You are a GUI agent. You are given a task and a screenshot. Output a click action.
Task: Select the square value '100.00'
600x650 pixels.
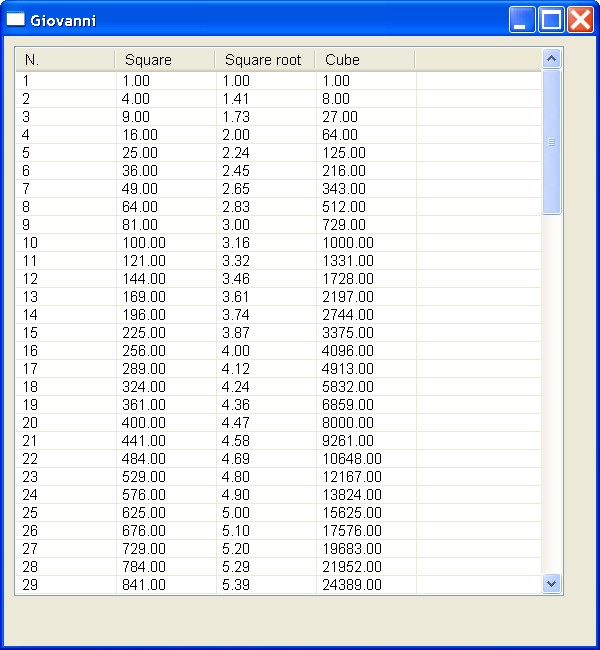coord(144,243)
